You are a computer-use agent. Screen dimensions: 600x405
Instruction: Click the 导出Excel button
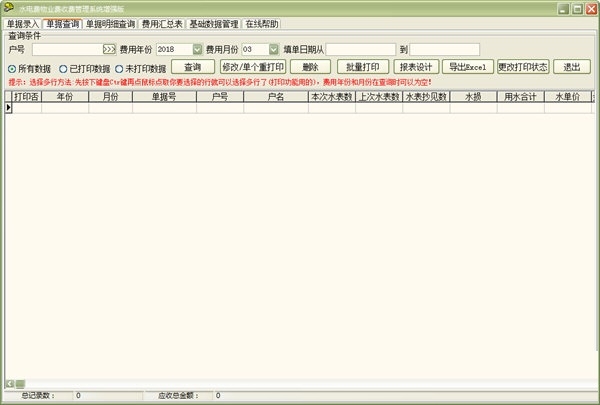(x=468, y=67)
